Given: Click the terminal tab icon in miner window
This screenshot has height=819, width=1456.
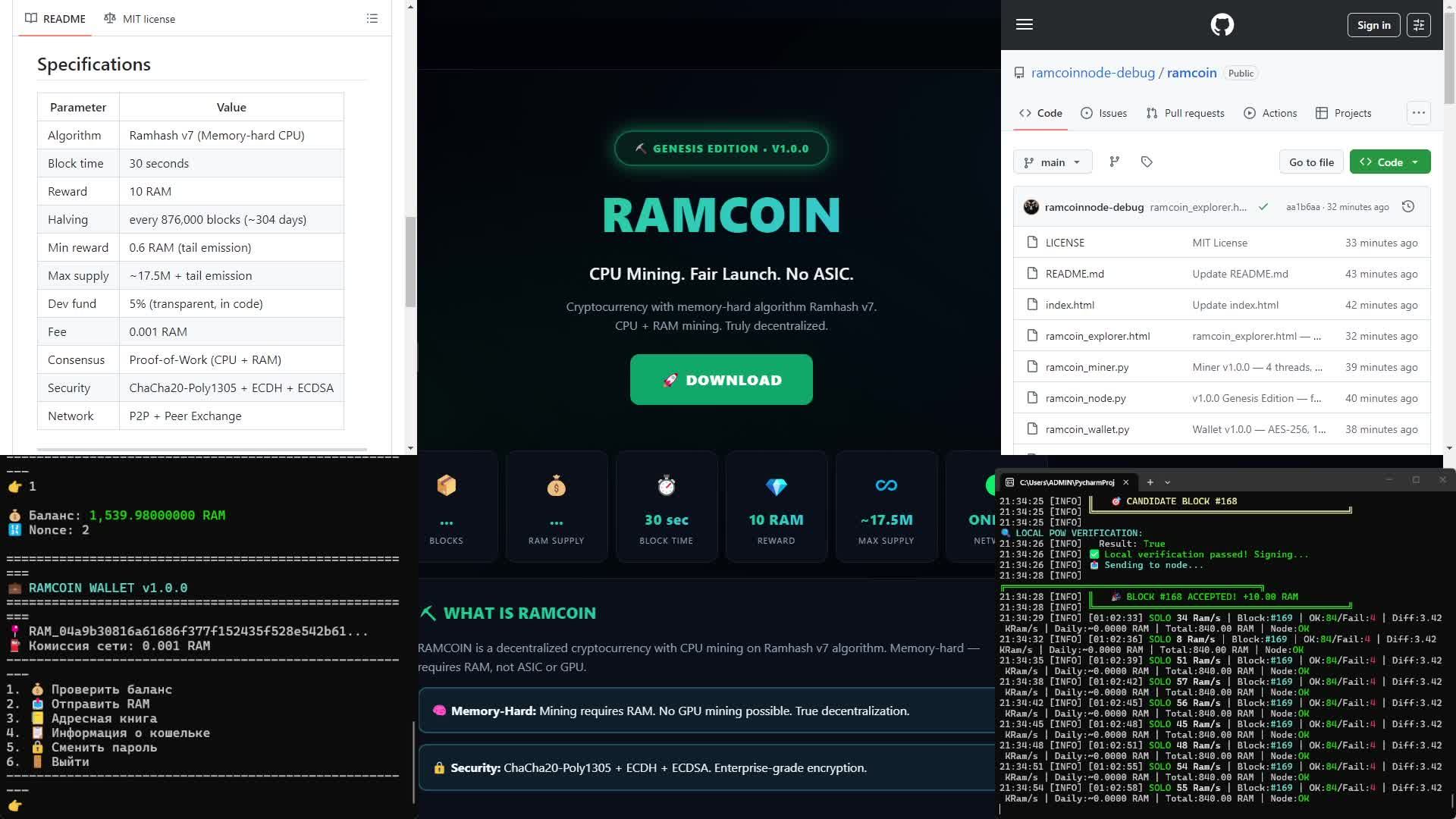Looking at the screenshot, I should (x=1009, y=482).
